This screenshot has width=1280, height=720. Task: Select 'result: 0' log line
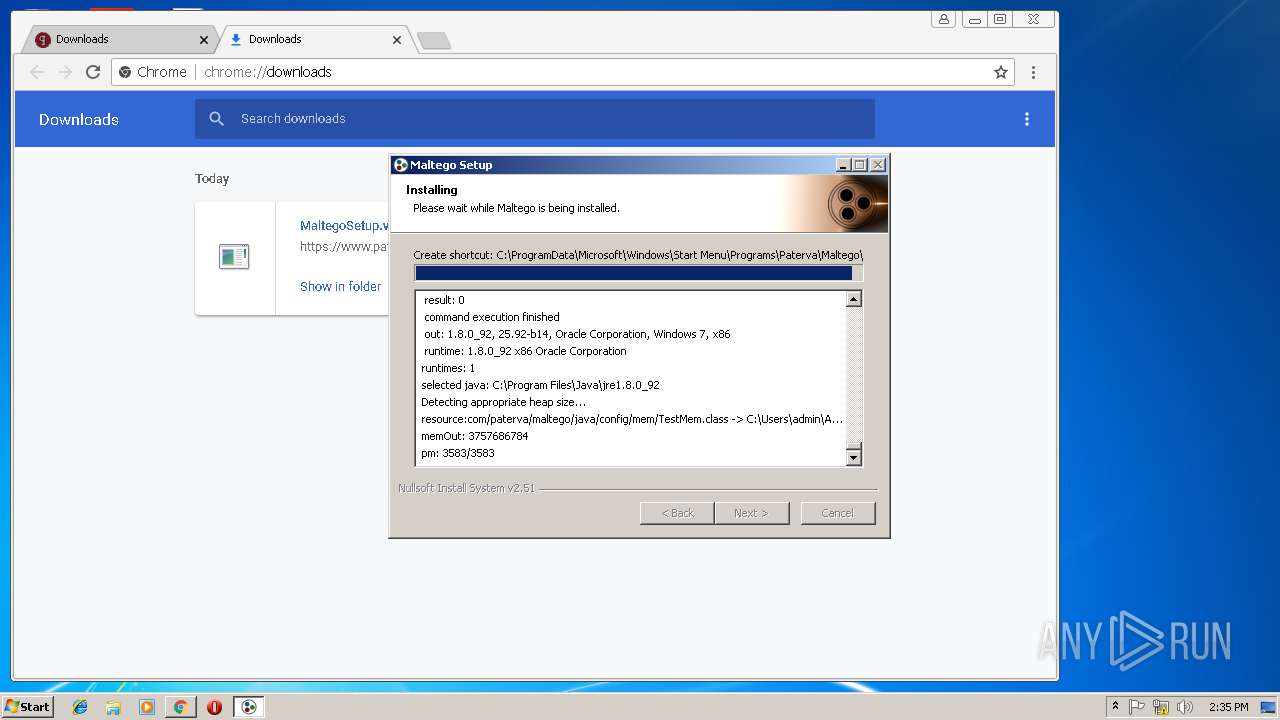pos(444,300)
